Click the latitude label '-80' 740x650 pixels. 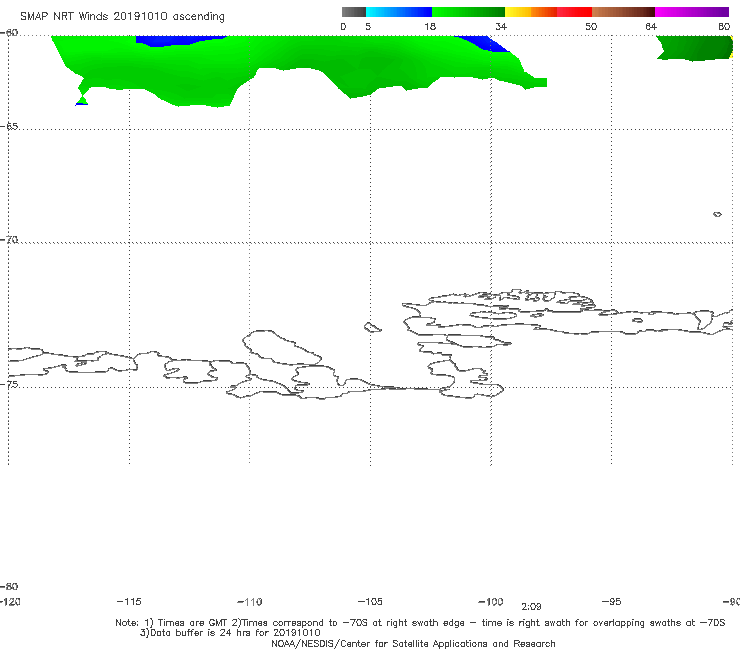coord(9,587)
